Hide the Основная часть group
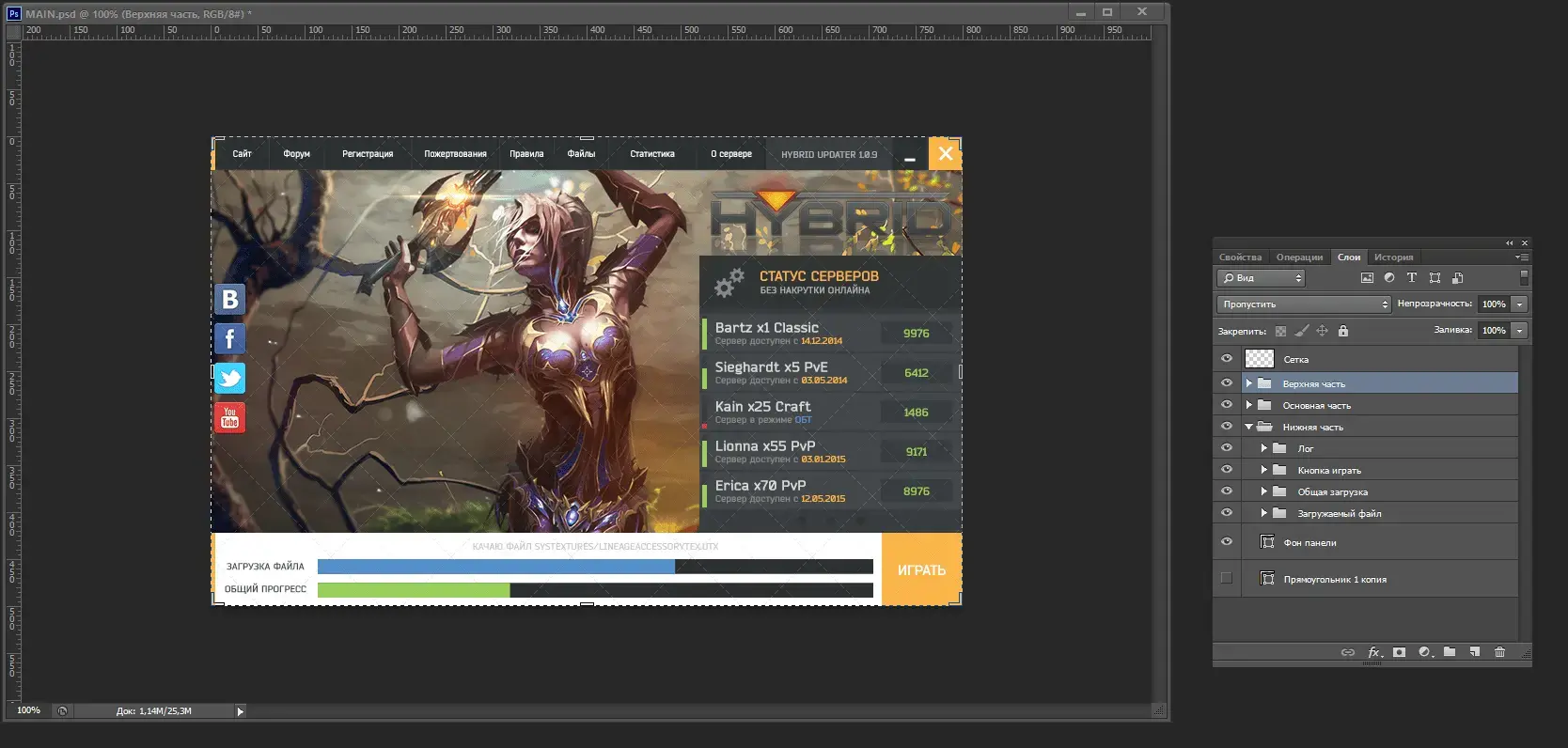1568x748 pixels. click(x=1227, y=405)
